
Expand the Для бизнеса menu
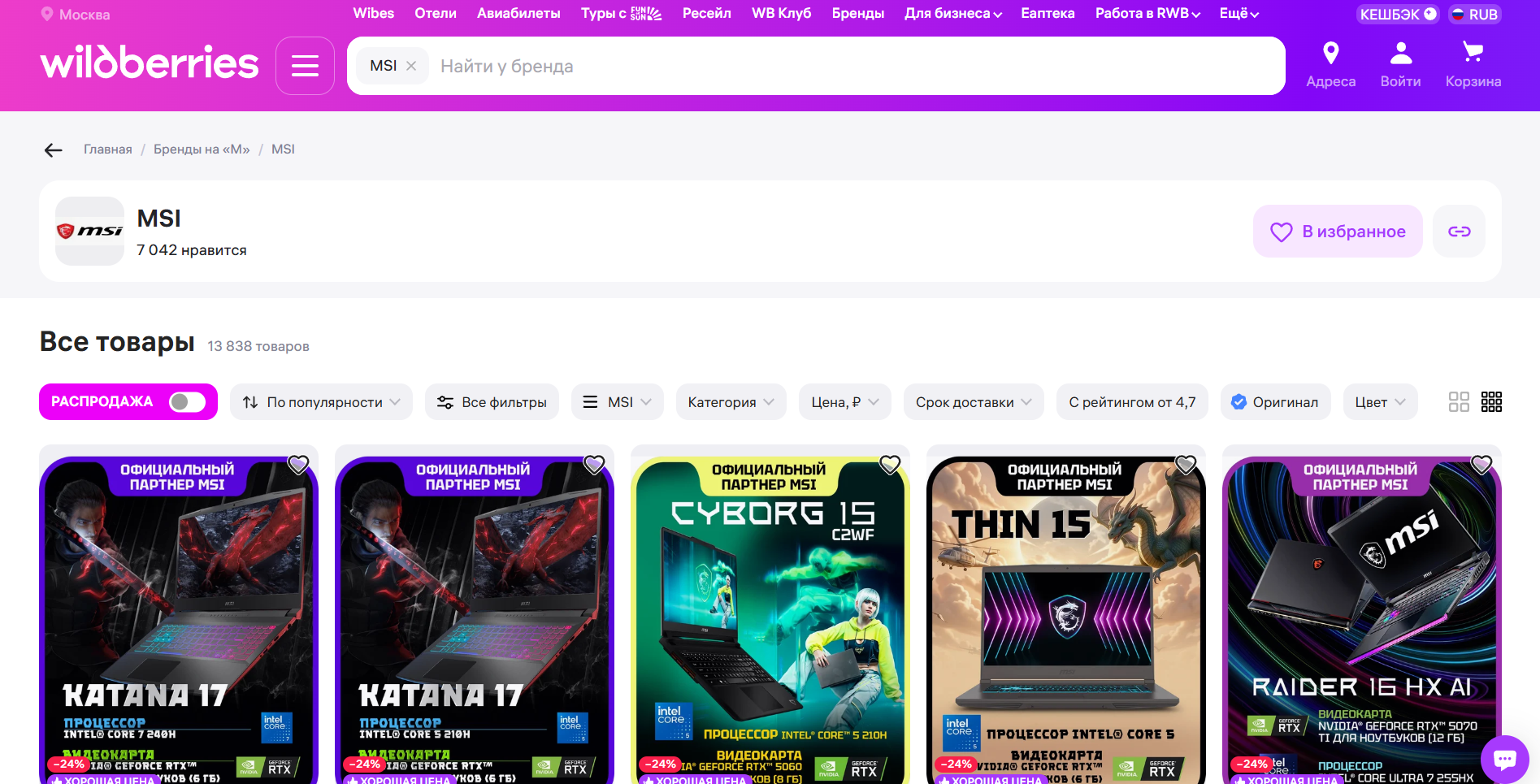click(x=953, y=13)
